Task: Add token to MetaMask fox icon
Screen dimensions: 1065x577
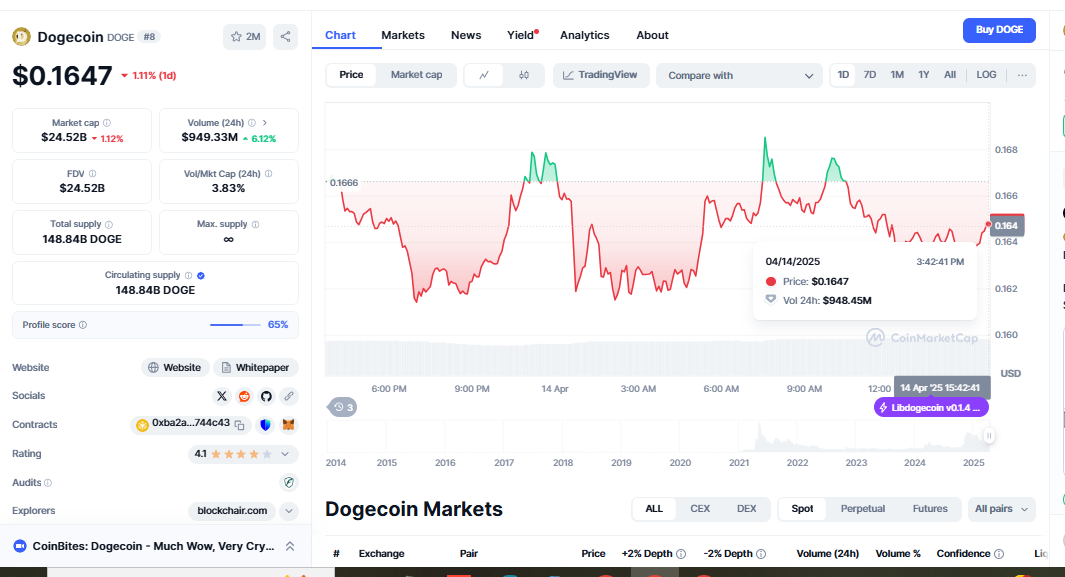Action: 289,425
